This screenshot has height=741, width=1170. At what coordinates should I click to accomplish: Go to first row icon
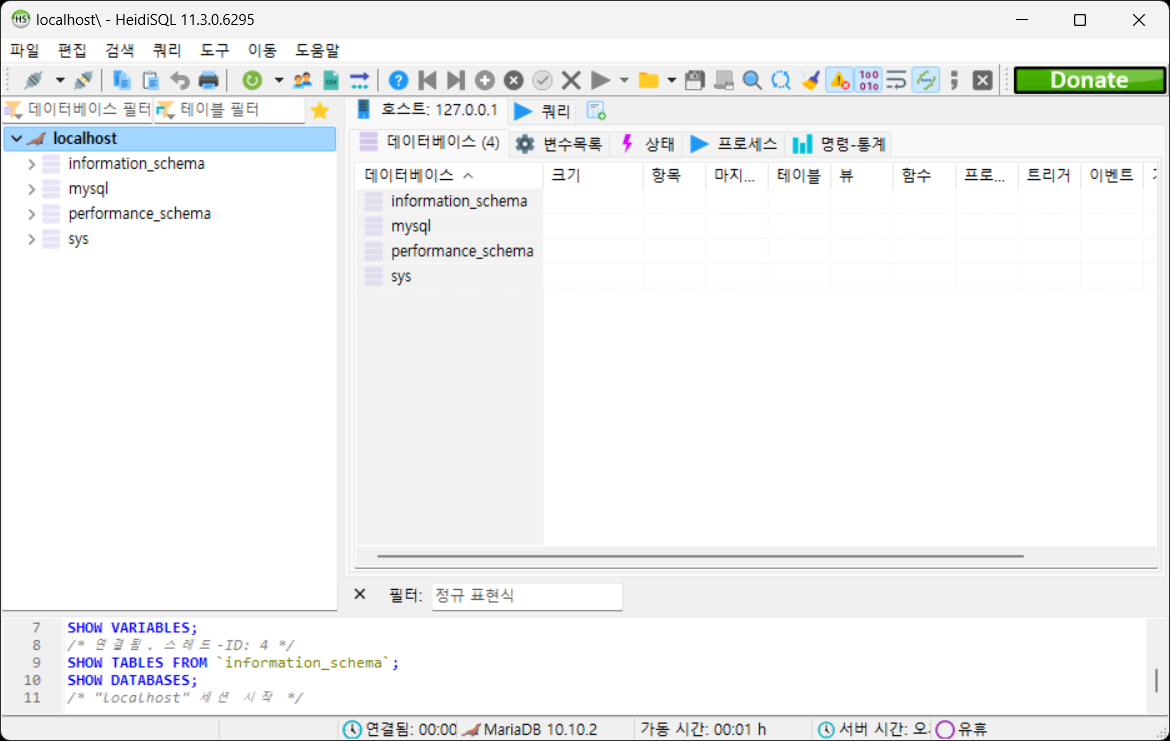point(428,80)
